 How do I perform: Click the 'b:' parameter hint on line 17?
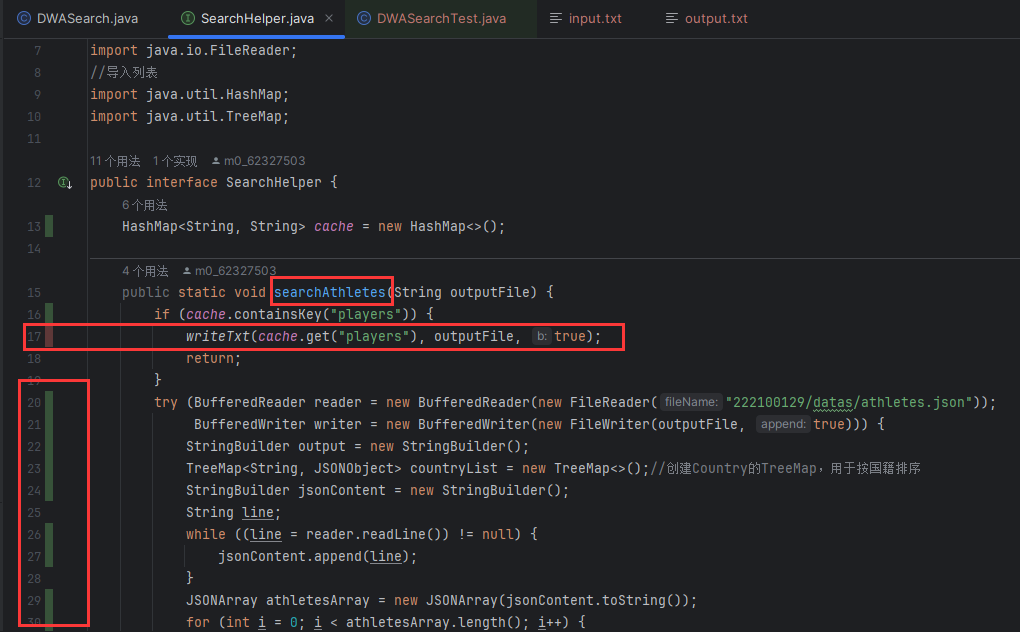coord(541,336)
